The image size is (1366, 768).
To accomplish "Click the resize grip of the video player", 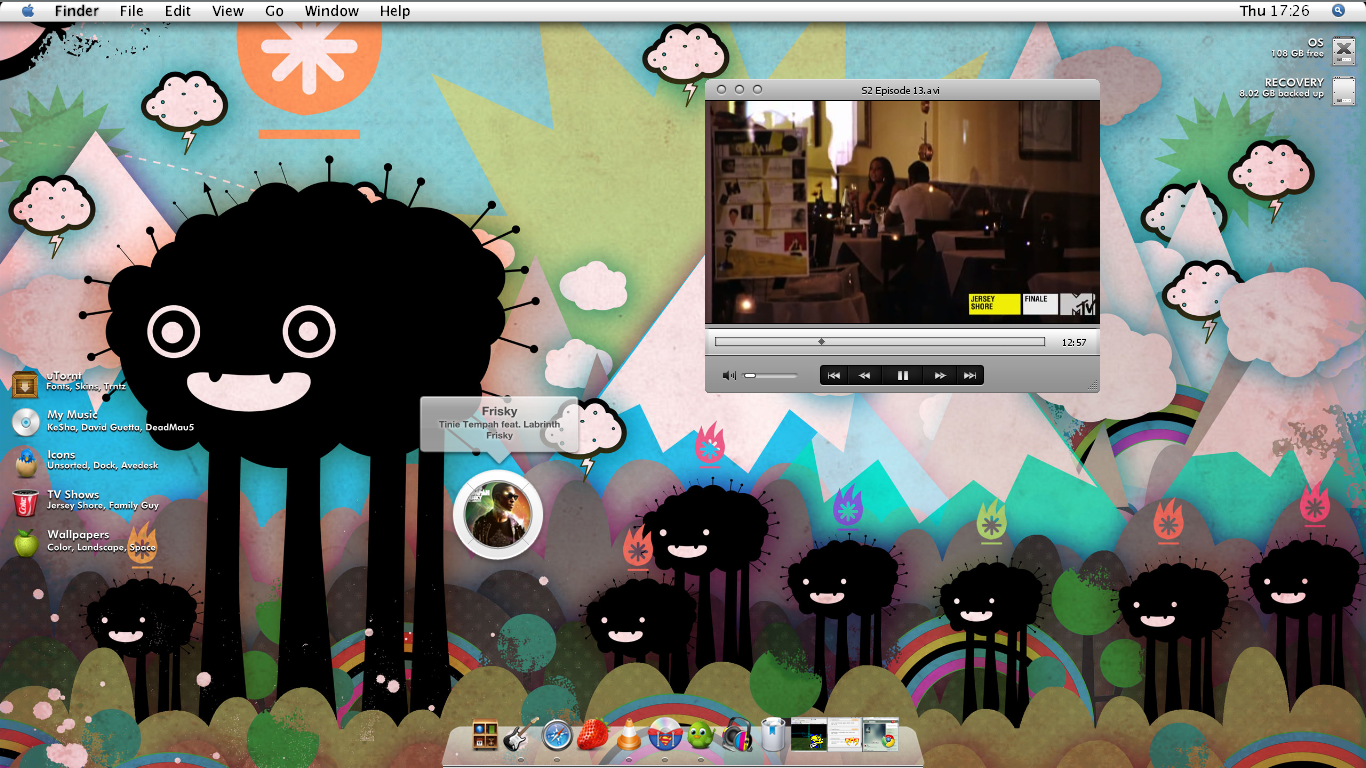I will point(1092,385).
